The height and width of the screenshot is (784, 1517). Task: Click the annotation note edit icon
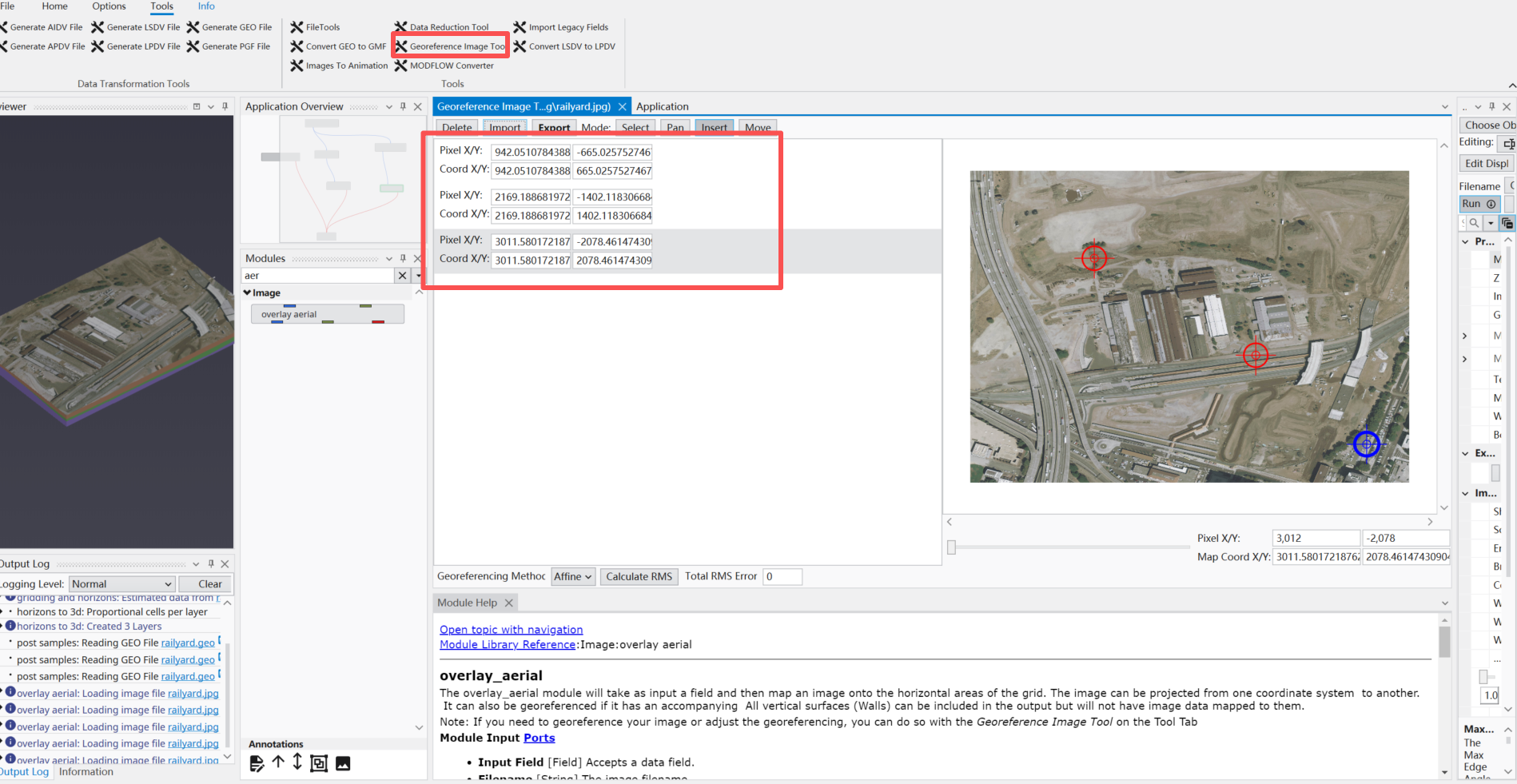coord(257,763)
